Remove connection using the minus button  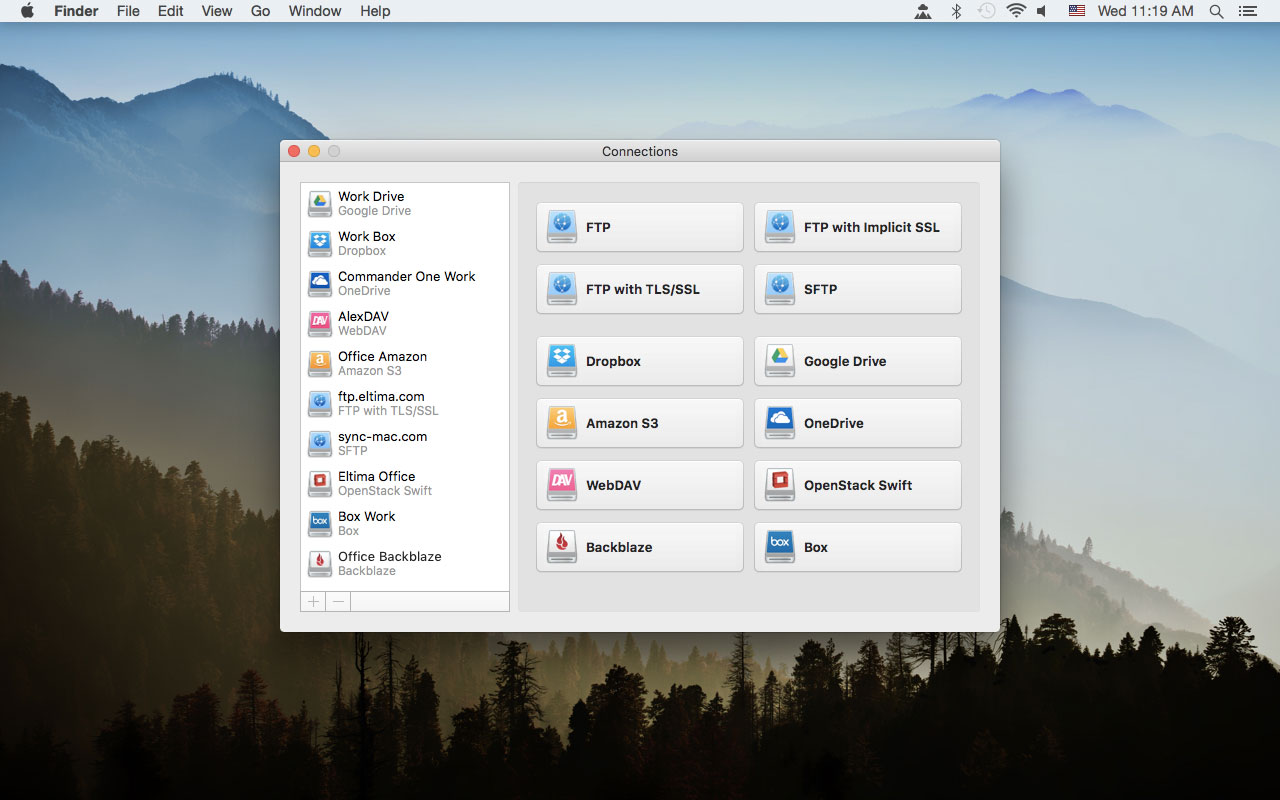click(x=338, y=601)
